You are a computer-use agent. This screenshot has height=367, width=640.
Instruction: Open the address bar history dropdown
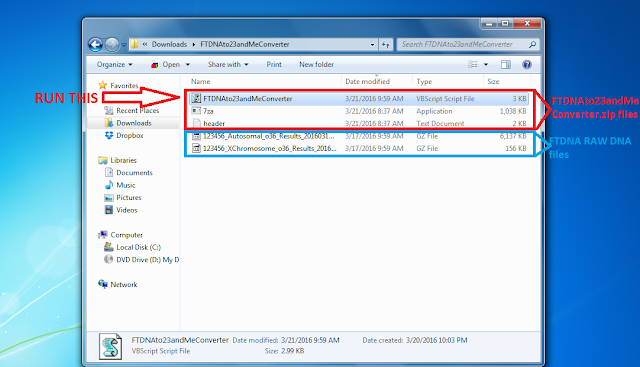[372, 44]
